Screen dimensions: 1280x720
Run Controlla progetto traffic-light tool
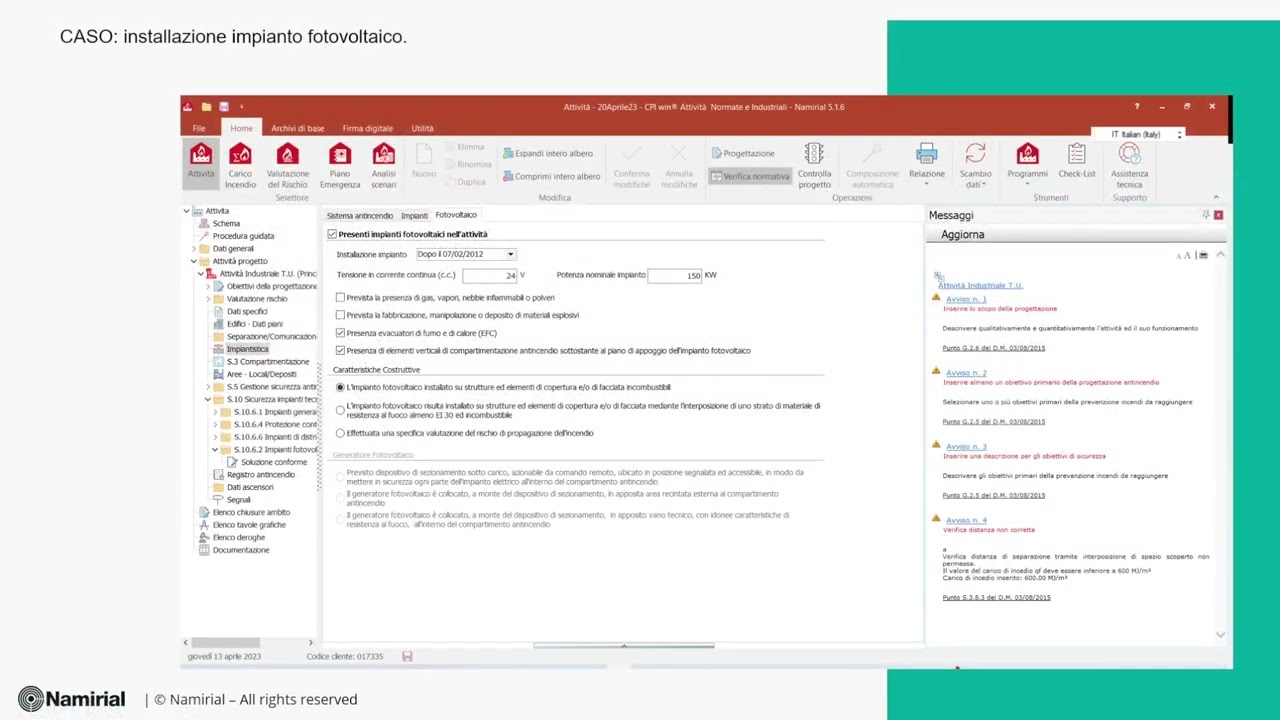[x=814, y=165]
